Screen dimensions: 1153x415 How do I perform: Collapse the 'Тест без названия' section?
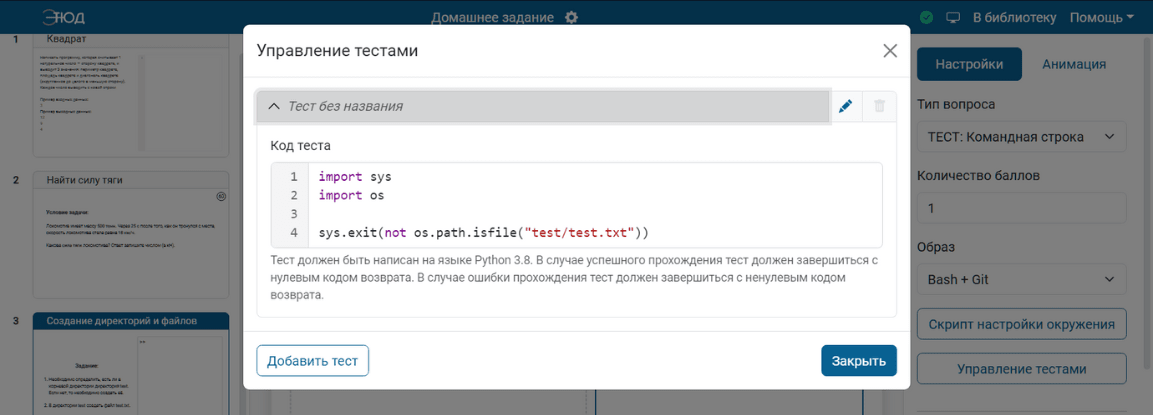coord(543,106)
